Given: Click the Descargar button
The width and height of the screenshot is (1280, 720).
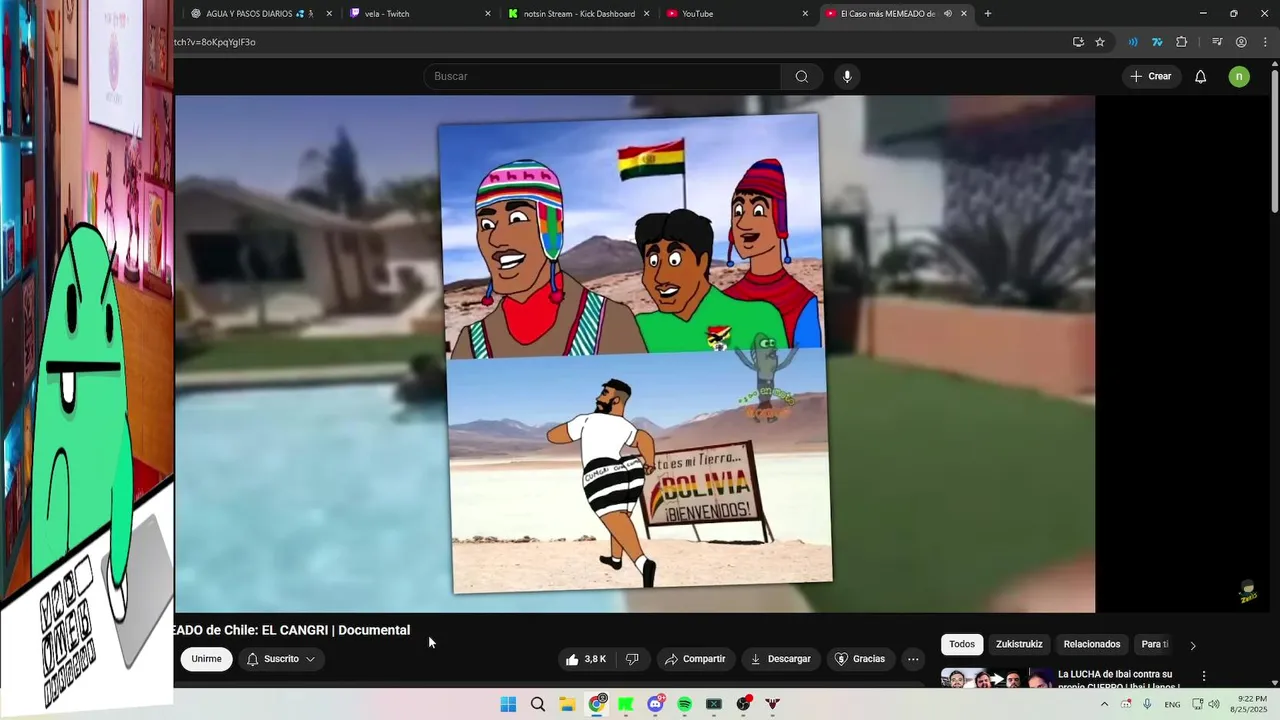Looking at the screenshot, I should (781, 659).
